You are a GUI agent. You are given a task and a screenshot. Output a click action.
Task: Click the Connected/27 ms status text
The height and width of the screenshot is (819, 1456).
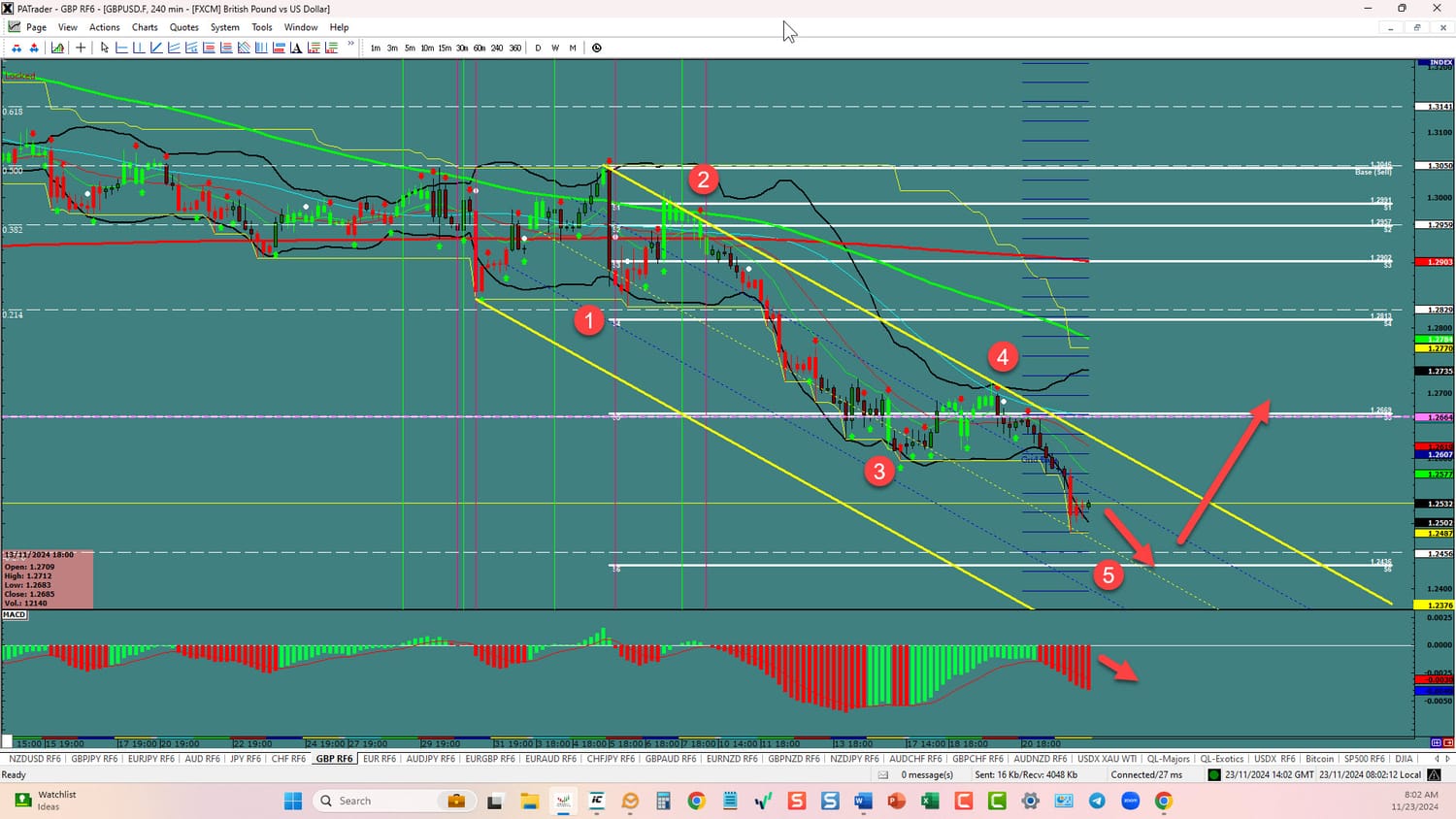tap(1146, 774)
